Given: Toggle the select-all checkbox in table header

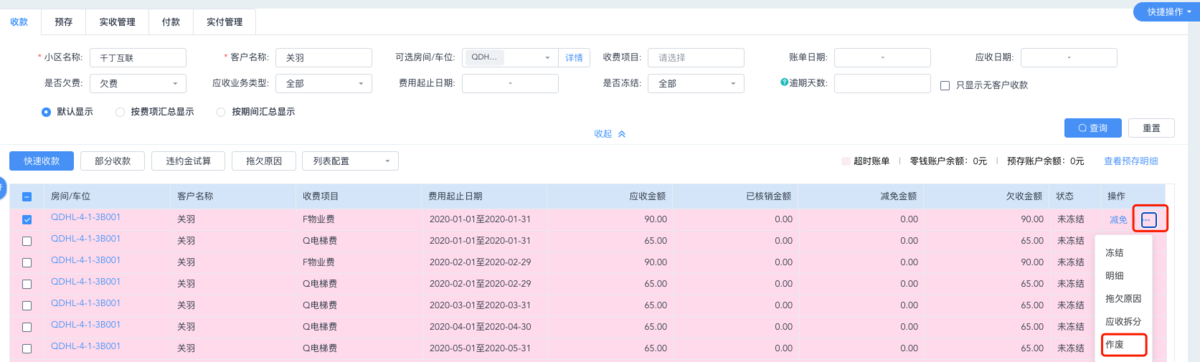Looking at the screenshot, I should (x=27, y=196).
